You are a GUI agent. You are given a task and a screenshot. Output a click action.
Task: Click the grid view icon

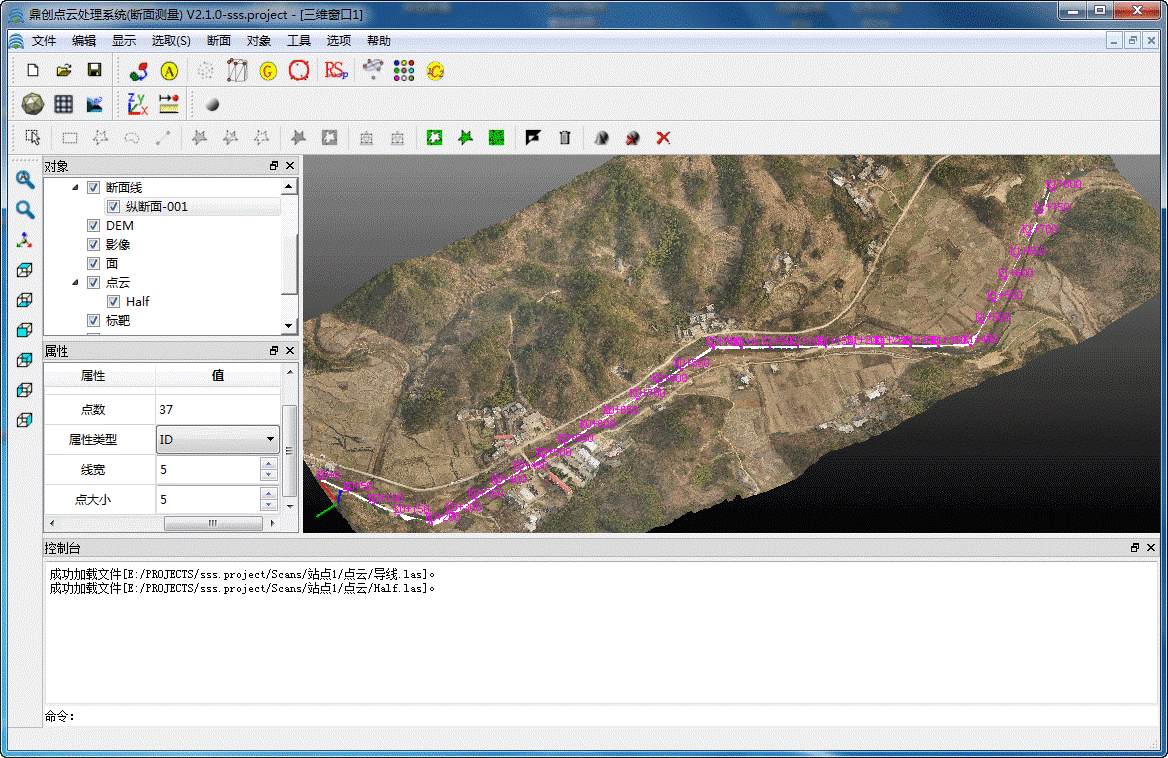(63, 104)
